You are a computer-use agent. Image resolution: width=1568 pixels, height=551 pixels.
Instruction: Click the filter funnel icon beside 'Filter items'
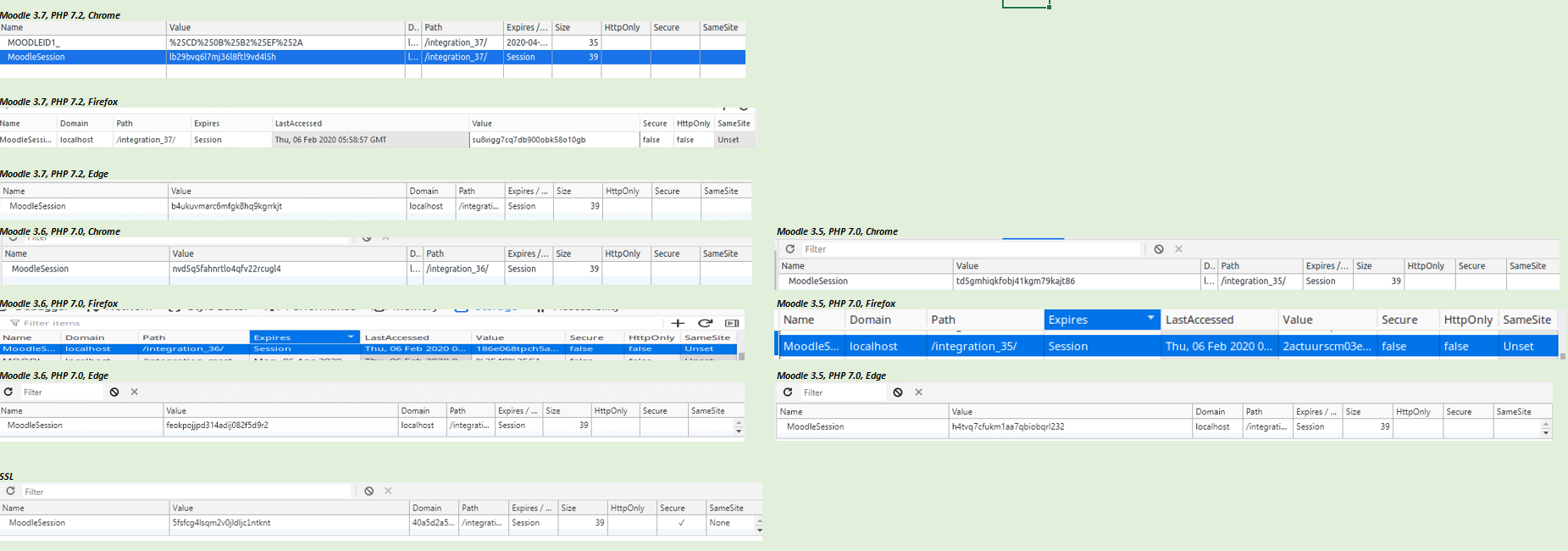click(x=14, y=323)
